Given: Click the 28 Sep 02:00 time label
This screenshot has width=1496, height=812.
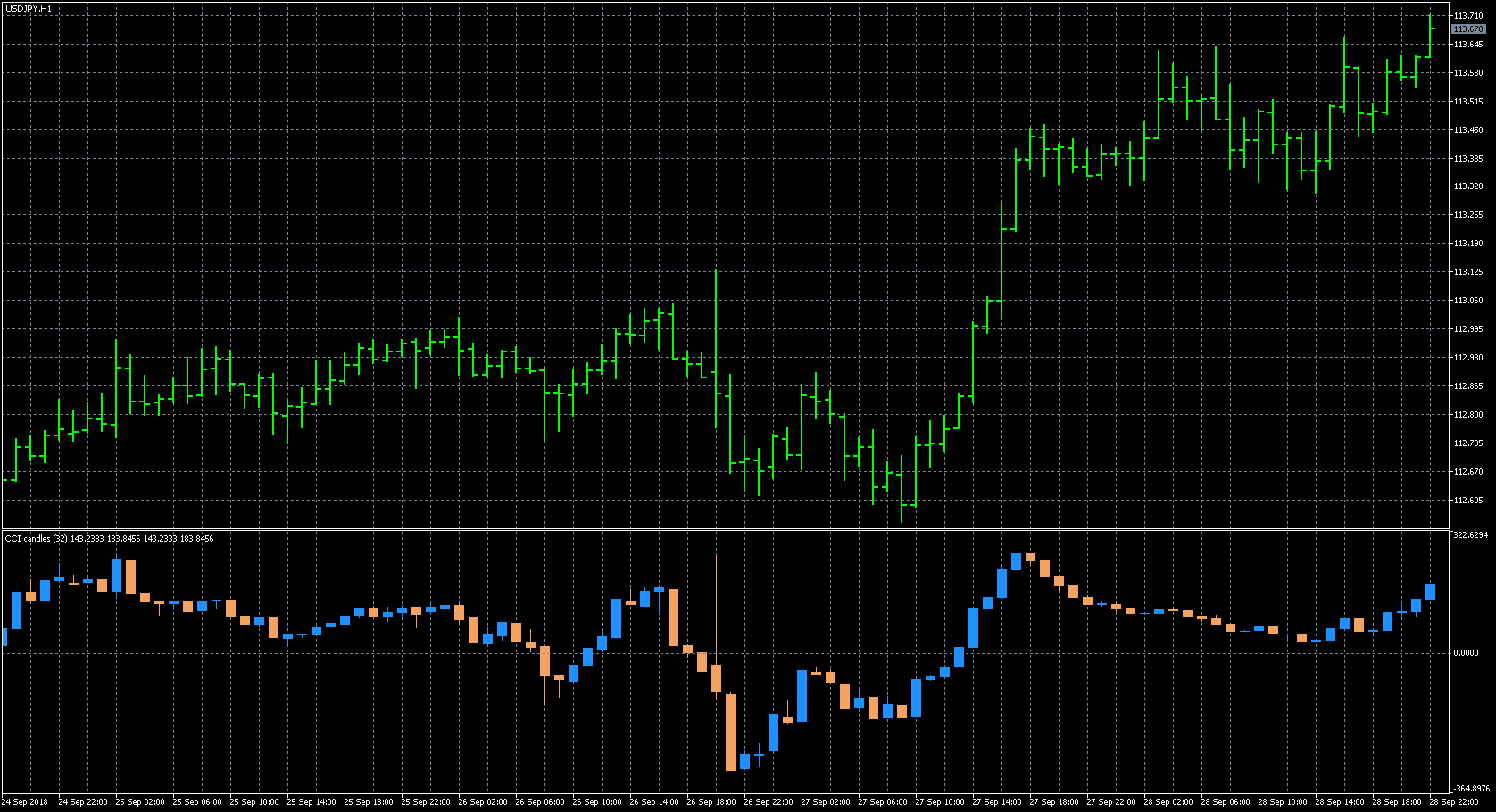Looking at the screenshot, I should pos(1168,802).
